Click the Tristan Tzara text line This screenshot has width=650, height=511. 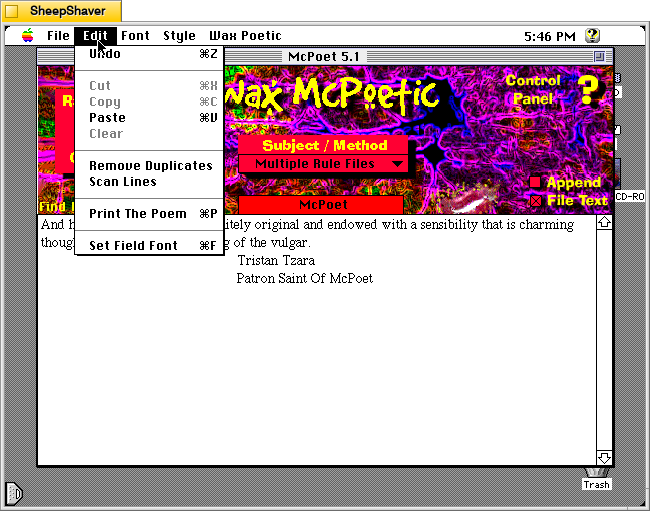coord(276,260)
